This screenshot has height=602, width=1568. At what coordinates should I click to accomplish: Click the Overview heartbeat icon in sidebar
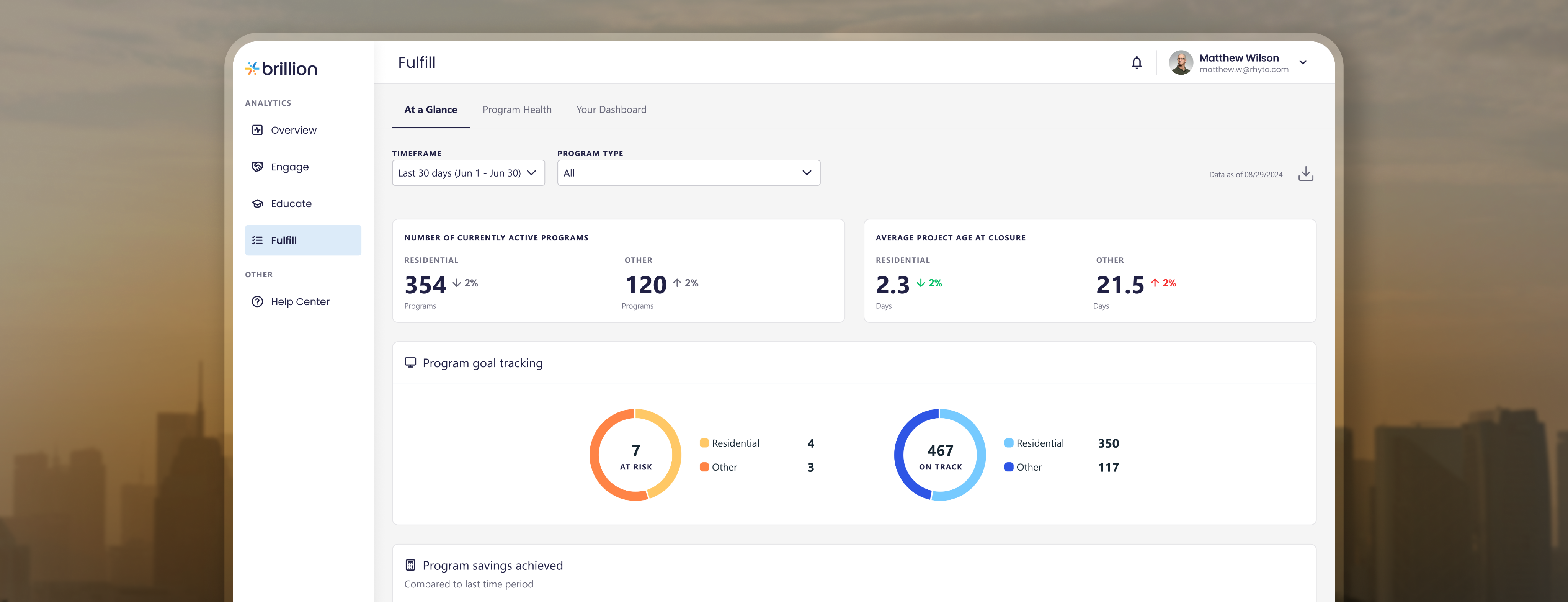(x=258, y=130)
